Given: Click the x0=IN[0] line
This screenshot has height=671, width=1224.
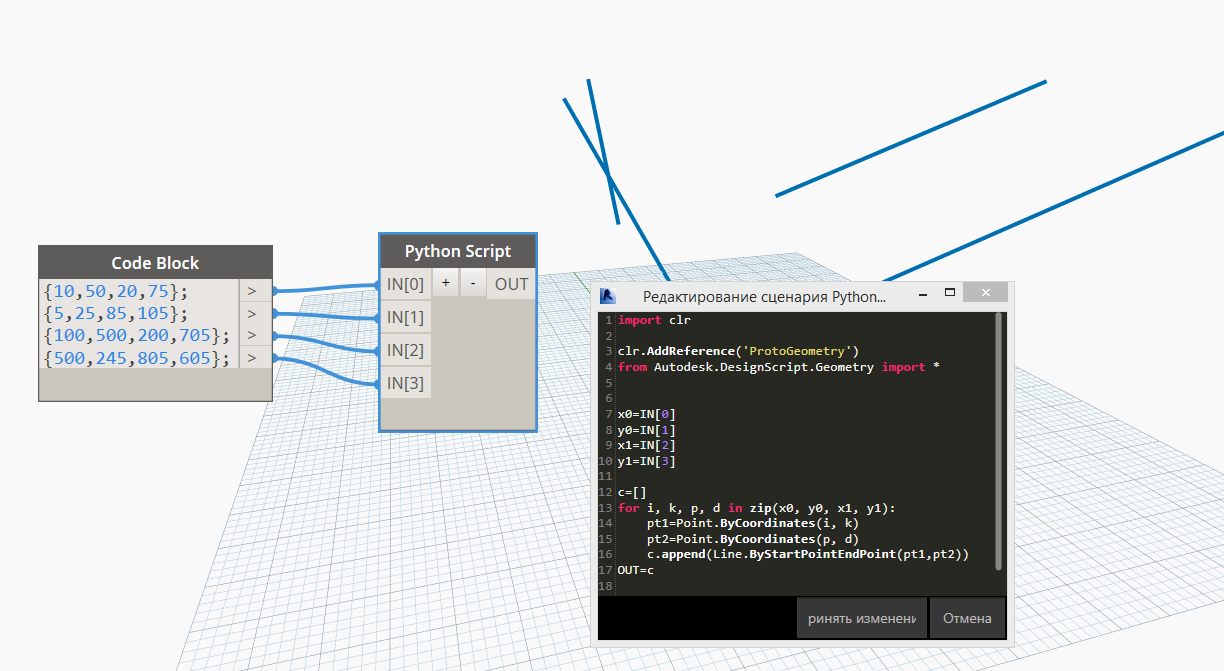Looking at the screenshot, I should click(647, 414).
